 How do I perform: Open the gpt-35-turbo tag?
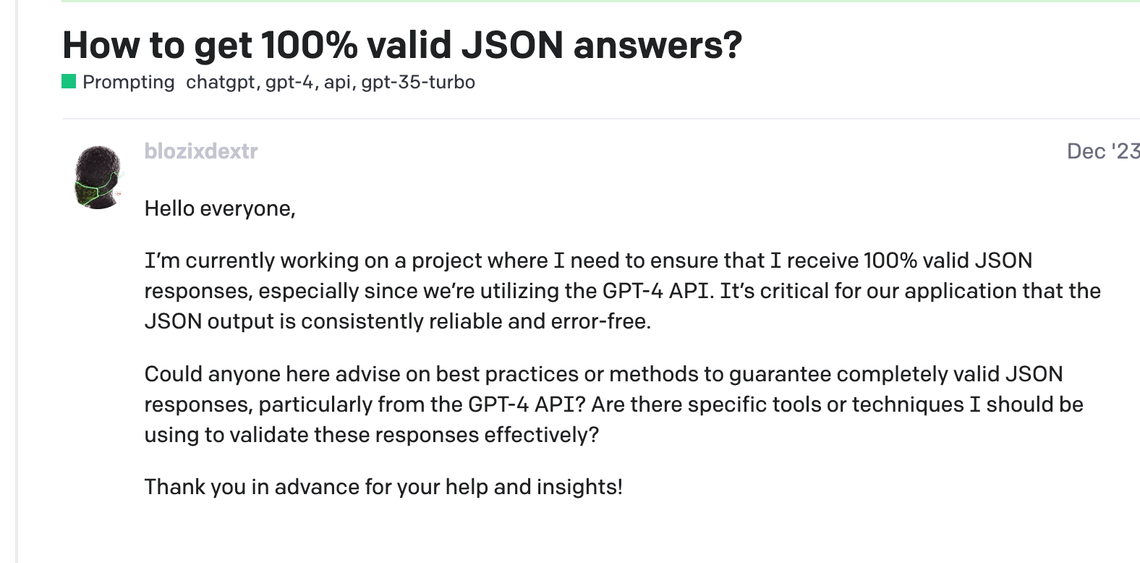pos(418,82)
